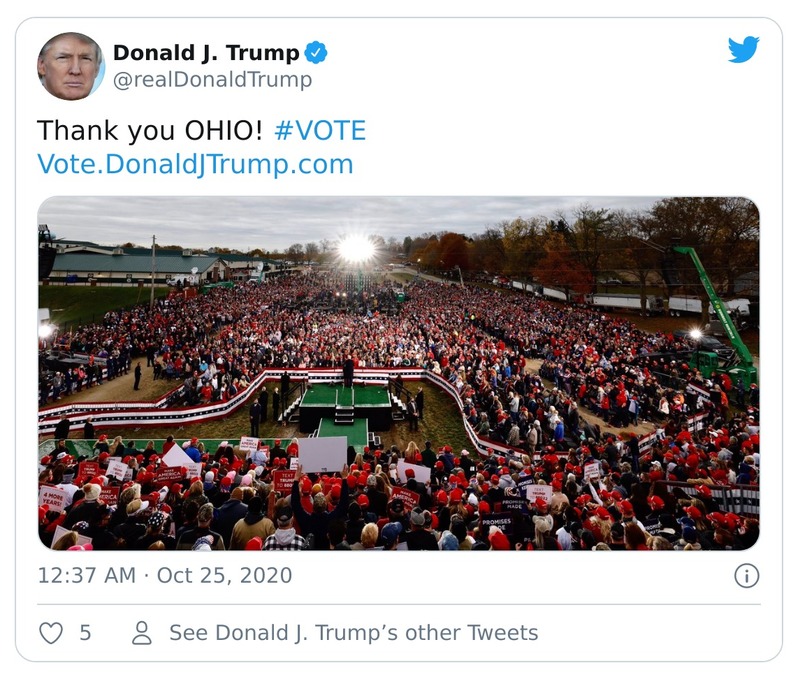
Task: Click the like count number 5
Action: [x=85, y=631]
